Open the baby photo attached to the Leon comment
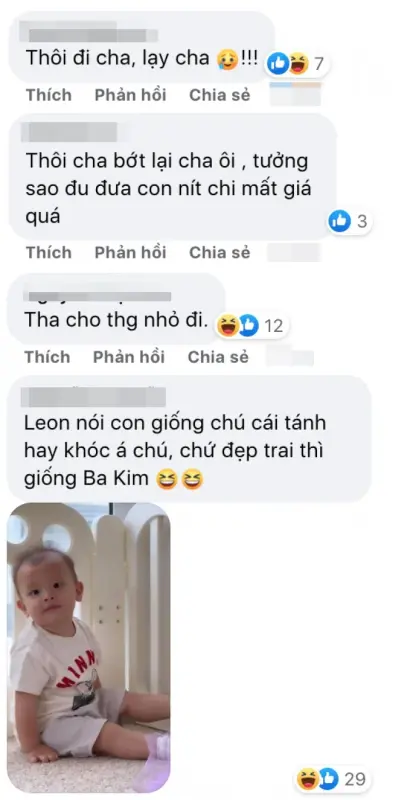Screen dimensions: 413x800 89,647
